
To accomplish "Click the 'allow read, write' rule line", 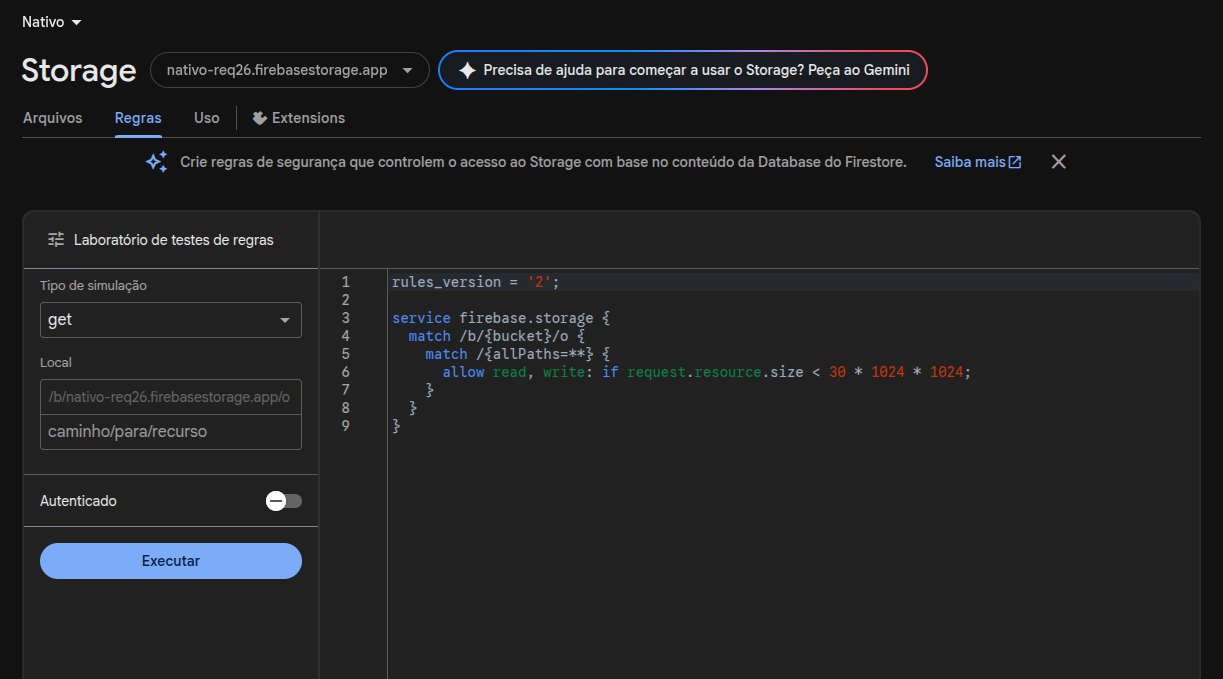I will point(707,372).
